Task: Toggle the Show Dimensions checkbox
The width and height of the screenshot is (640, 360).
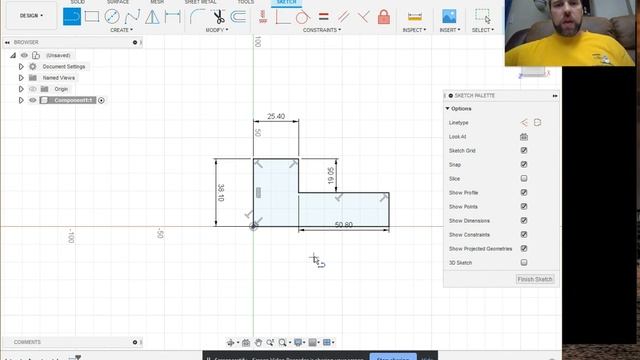Action: (524, 220)
